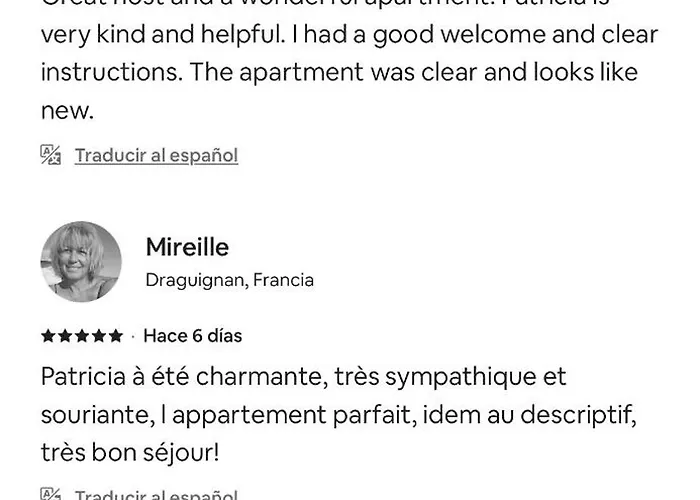Click the location text Draguignan, Francia
This screenshot has height=500, width=700.
coord(229,280)
